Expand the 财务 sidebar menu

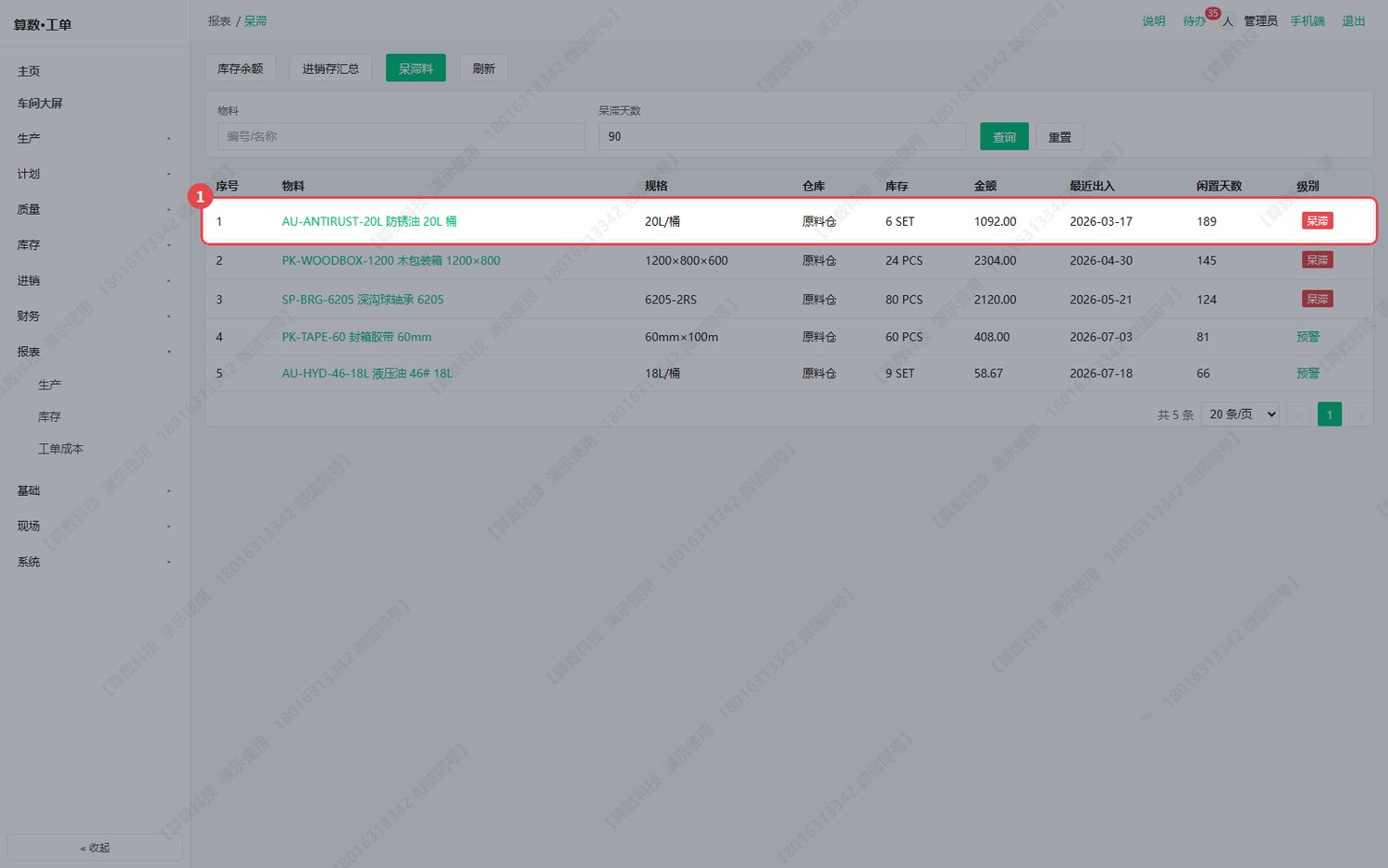pyautogui.click(x=94, y=316)
